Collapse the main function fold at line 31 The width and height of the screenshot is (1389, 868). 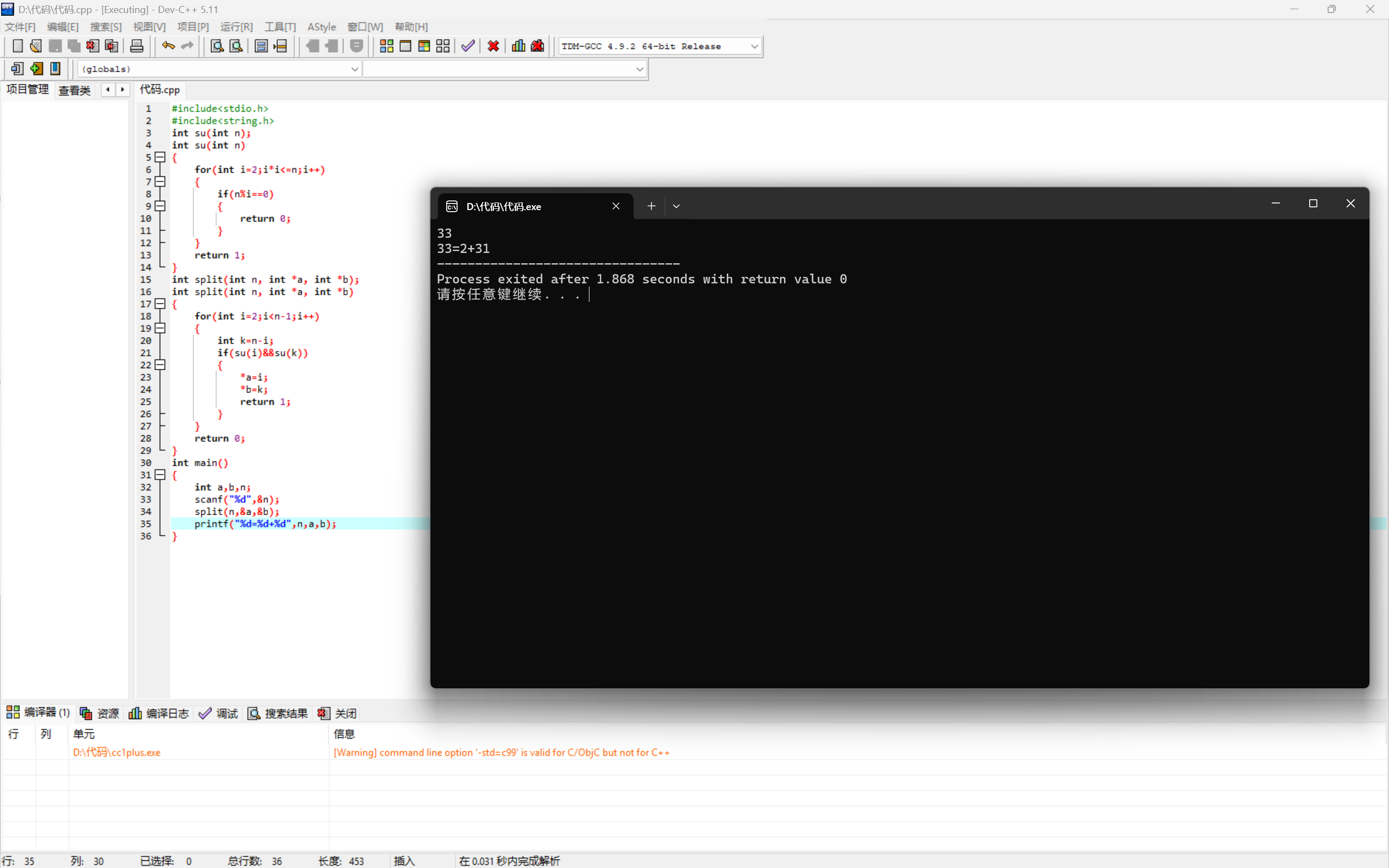(161, 475)
